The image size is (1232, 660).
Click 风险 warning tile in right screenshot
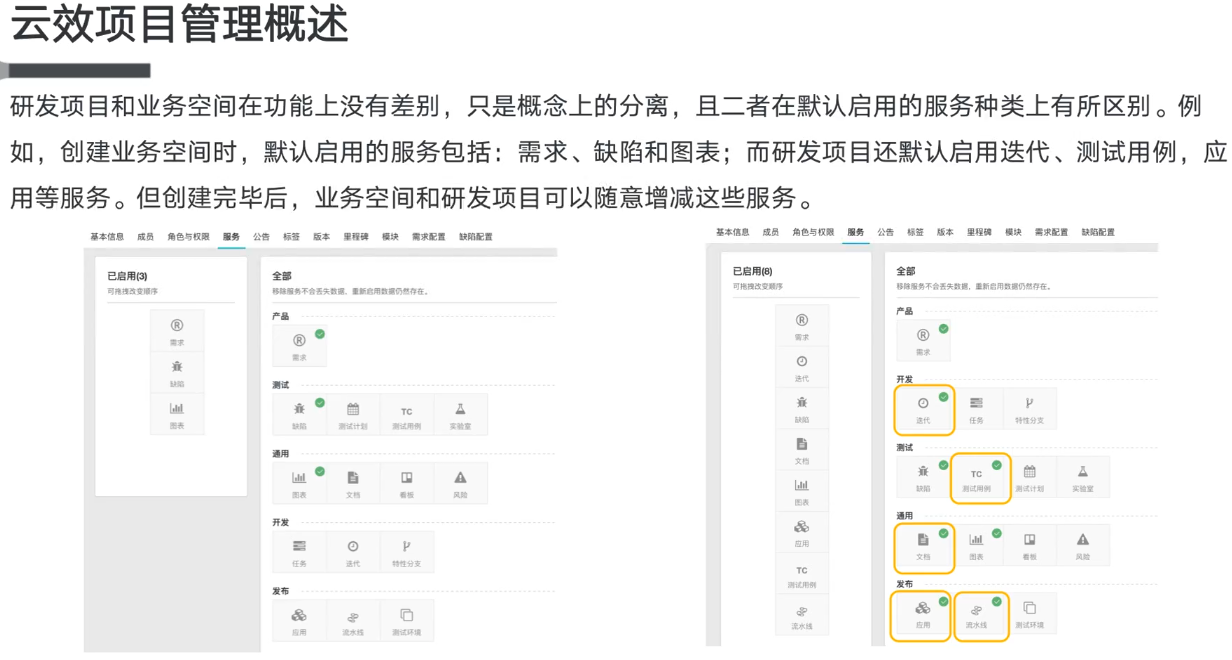click(1083, 545)
